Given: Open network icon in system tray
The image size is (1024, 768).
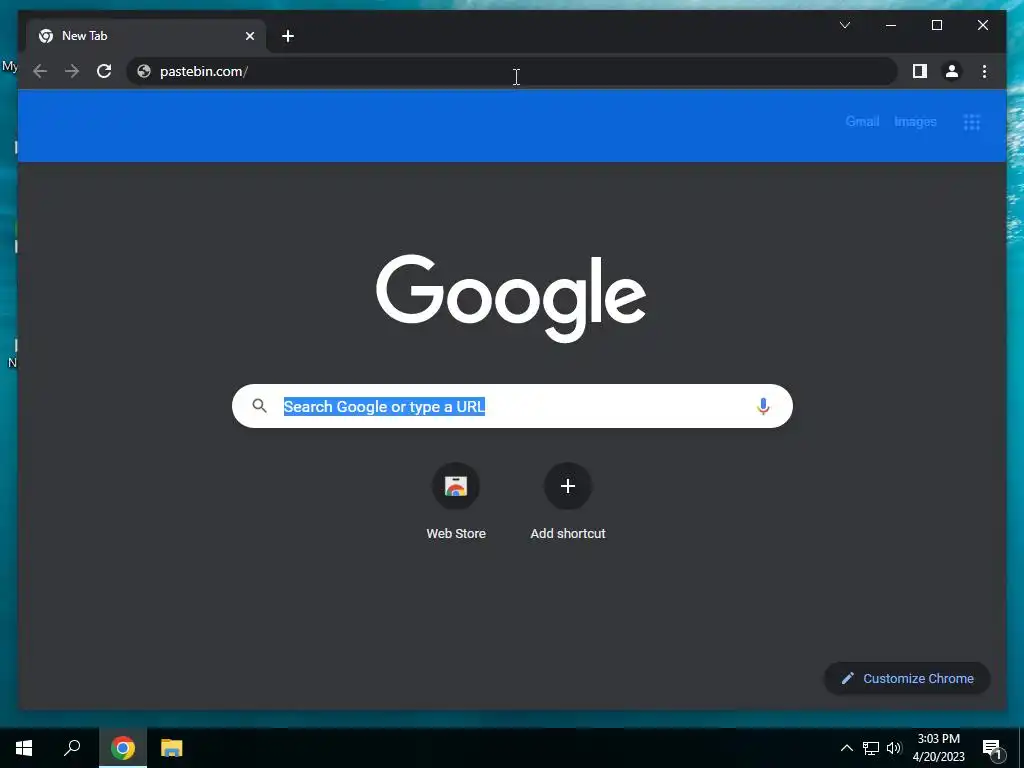Looking at the screenshot, I should click(871, 748).
